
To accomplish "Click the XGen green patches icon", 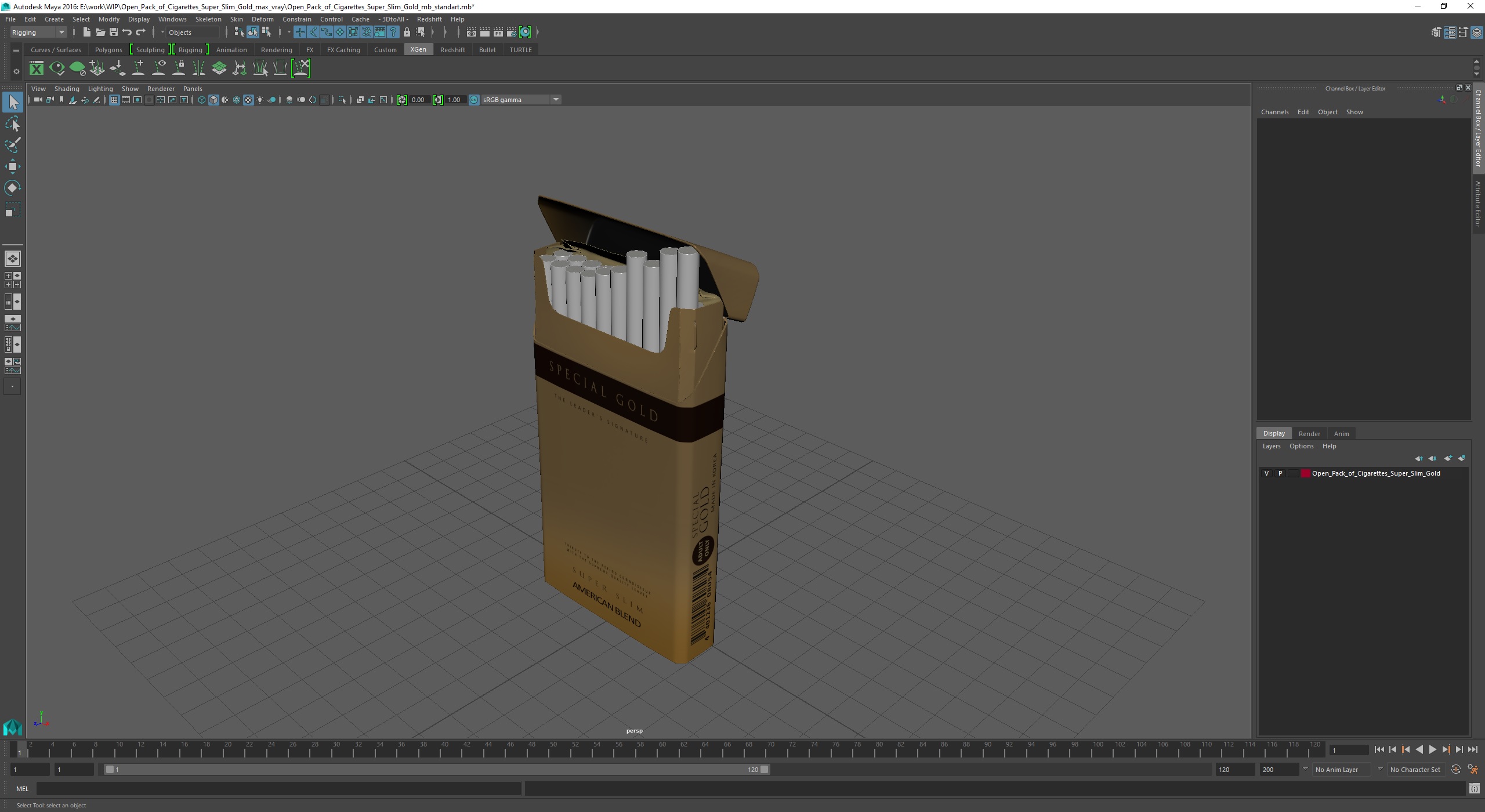I will (x=219, y=68).
